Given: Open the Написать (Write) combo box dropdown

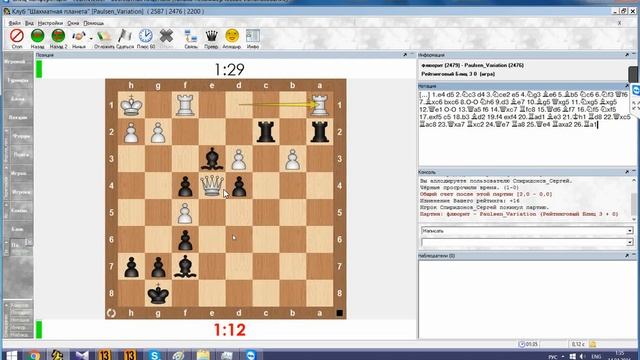Looking at the screenshot, I should coord(630,231).
